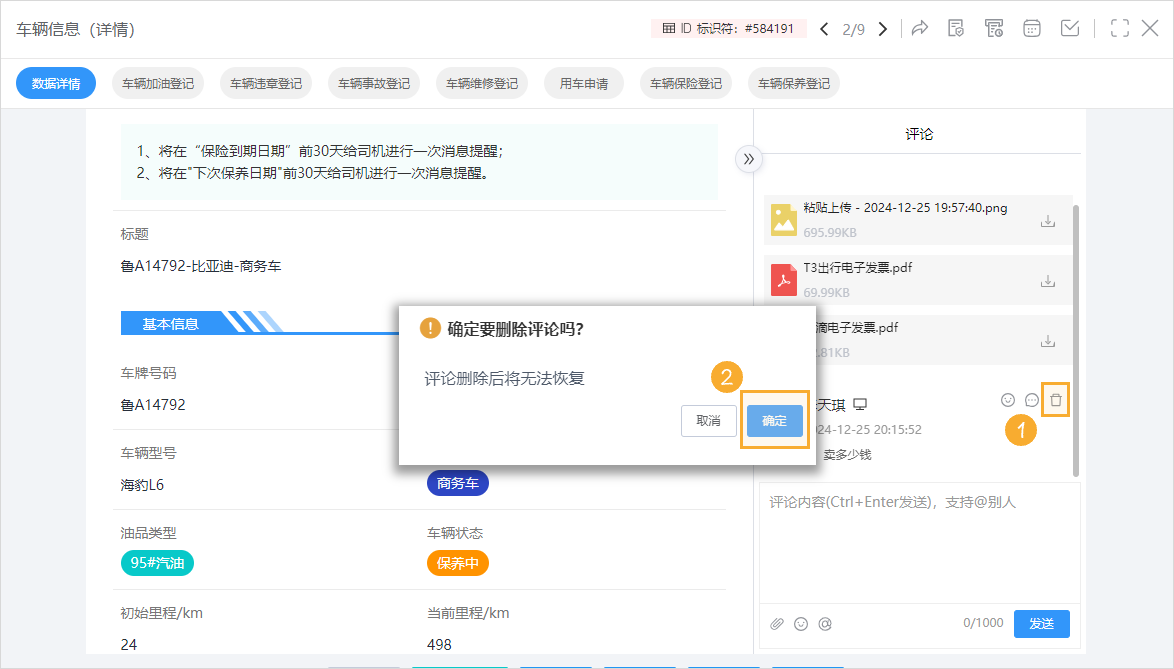Attach a file with the paperclip icon
The height and width of the screenshot is (669, 1174).
[777, 623]
